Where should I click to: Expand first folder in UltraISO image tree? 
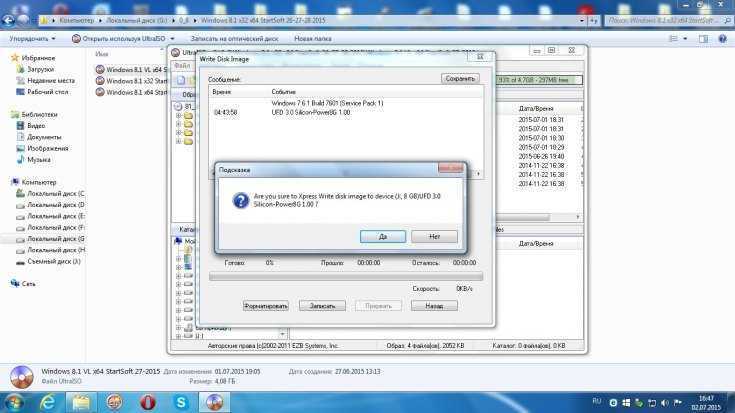179,115
